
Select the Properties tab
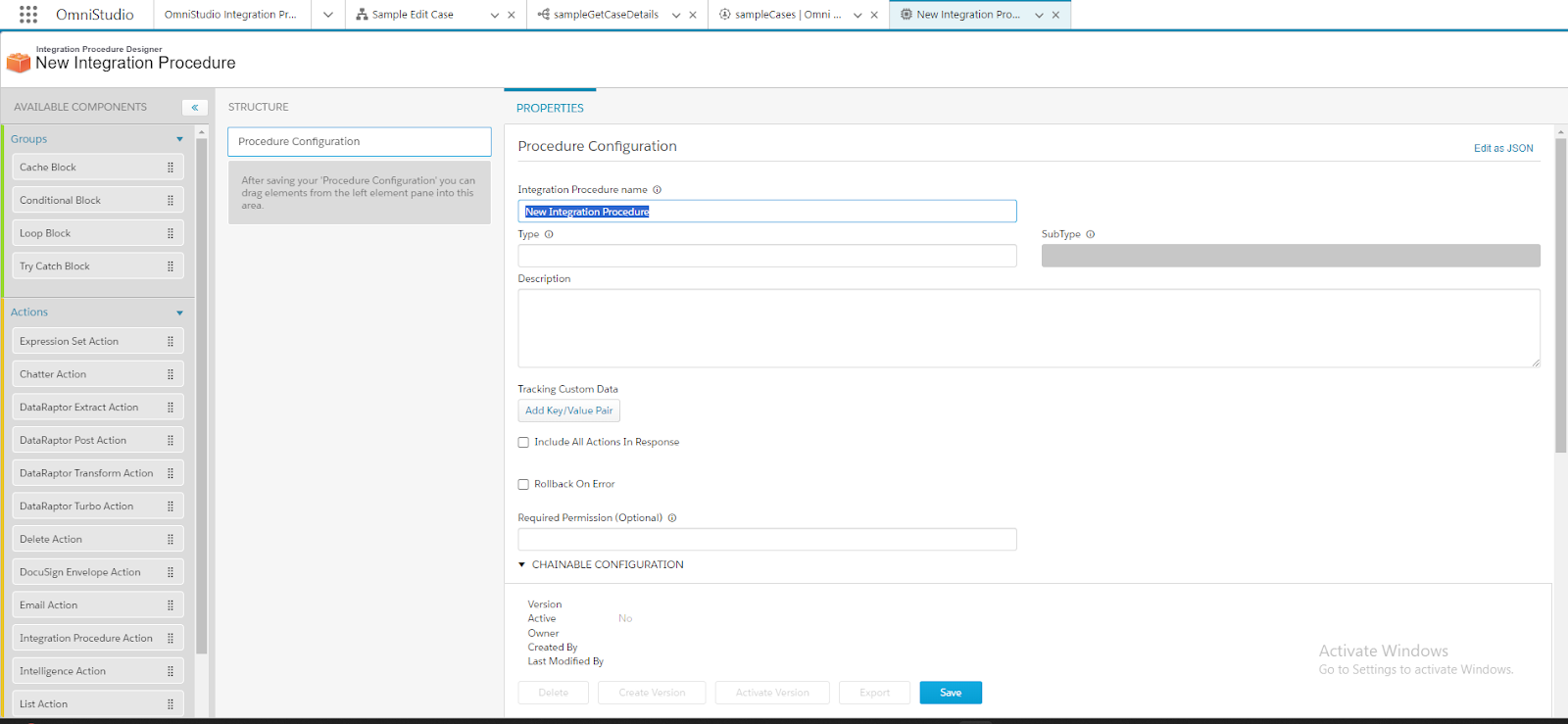[x=550, y=108]
